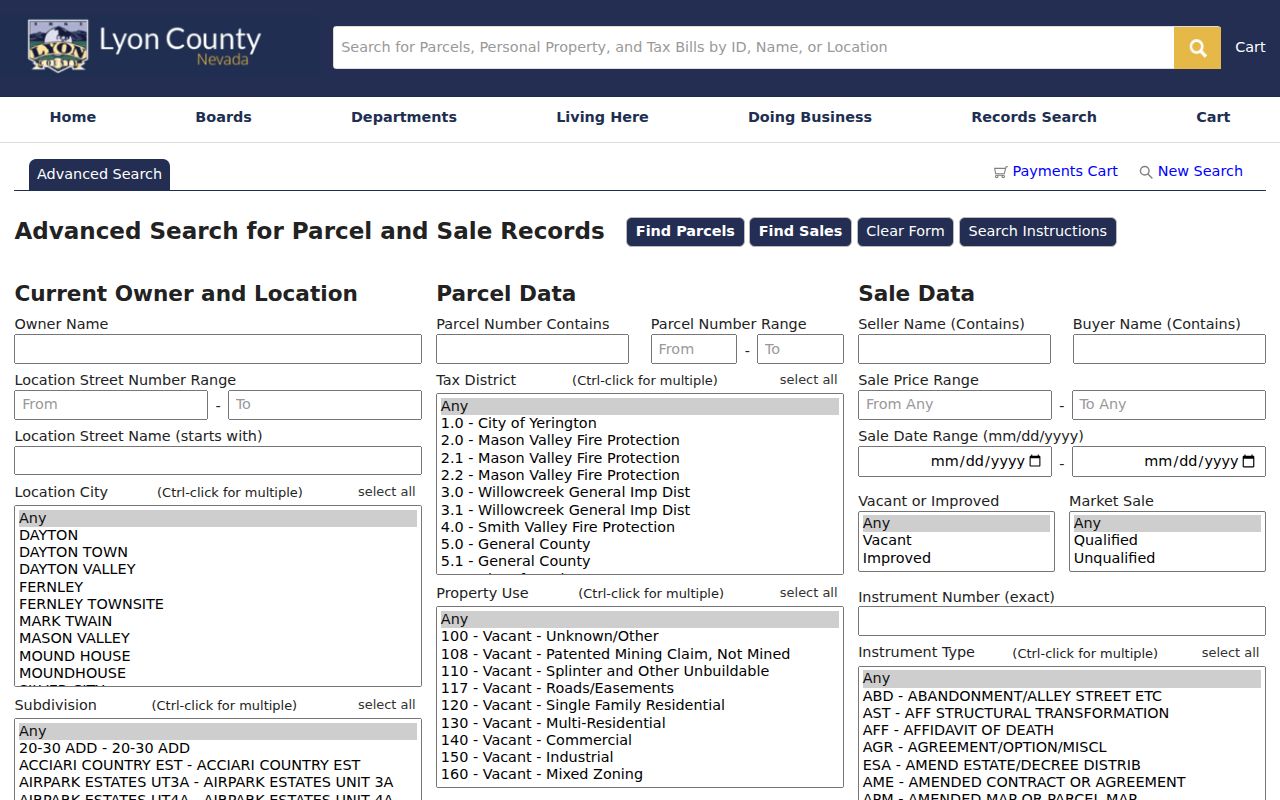Open the Departments menu
The height and width of the screenshot is (800, 1280).
coord(404,117)
